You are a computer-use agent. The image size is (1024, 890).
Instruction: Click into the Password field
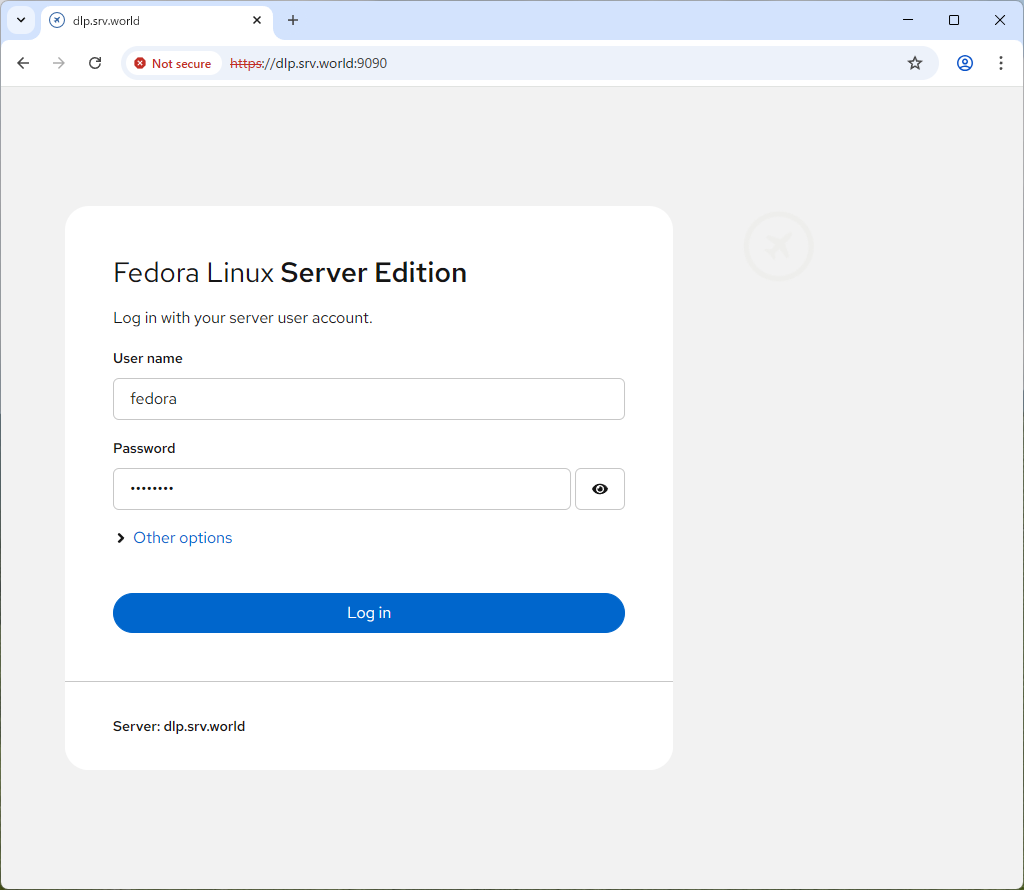[x=341, y=489]
